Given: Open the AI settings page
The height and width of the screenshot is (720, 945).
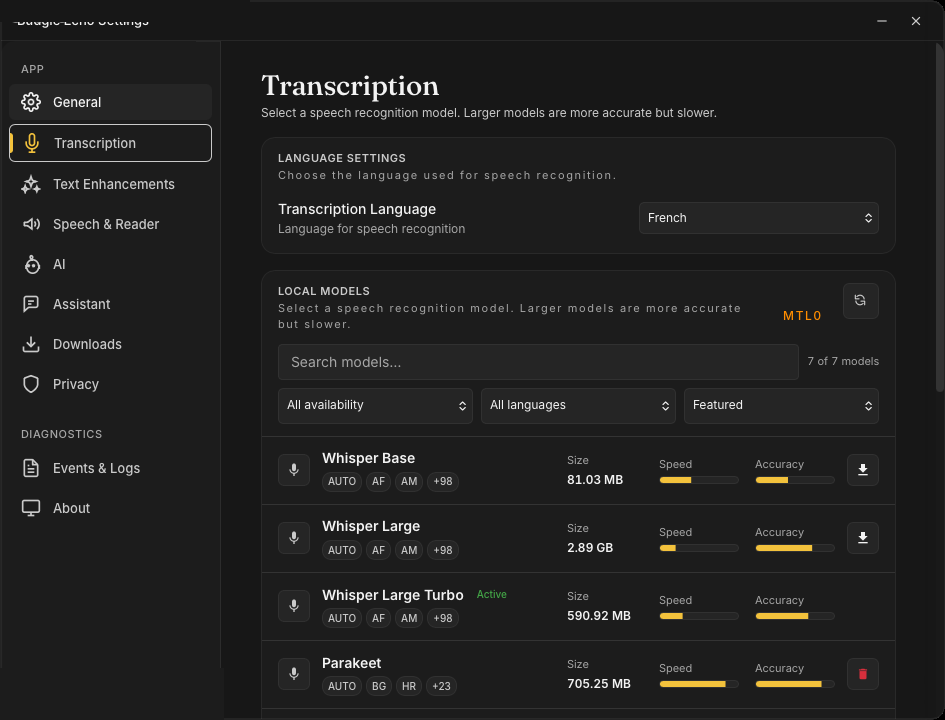Looking at the screenshot, I should pyautogui.click(x=110, y=265).
